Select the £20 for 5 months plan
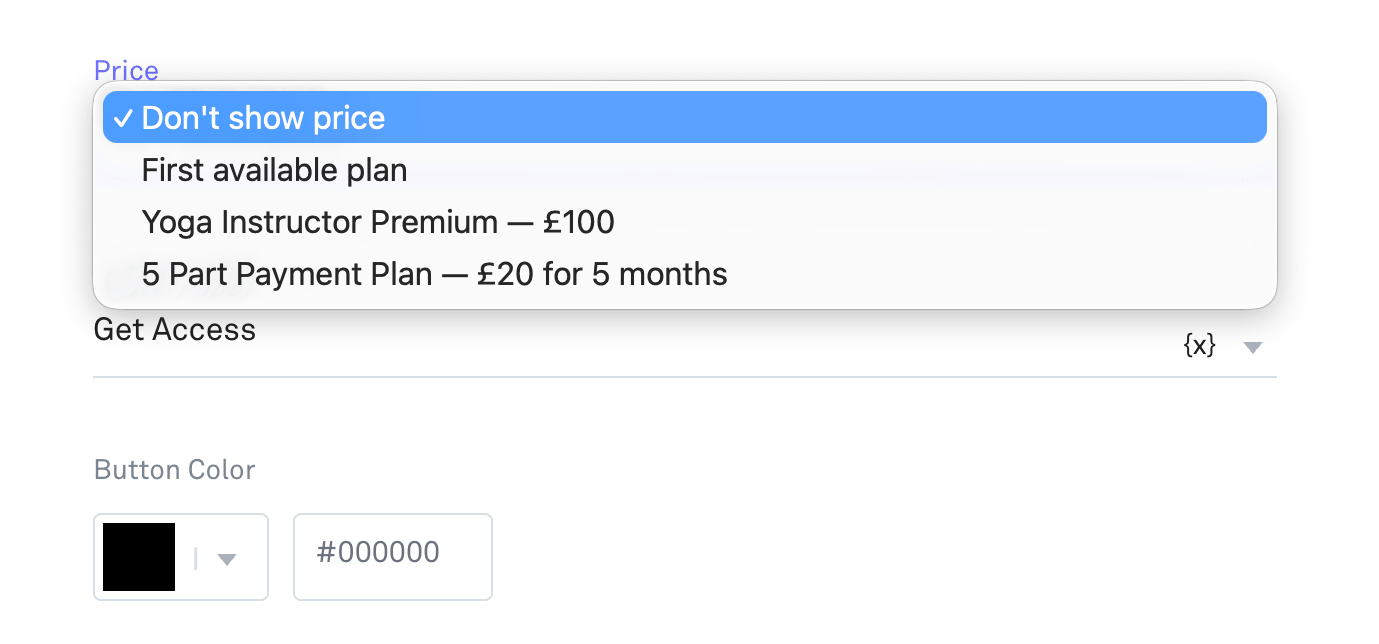The image size is (1379, 644). [685, 274]
